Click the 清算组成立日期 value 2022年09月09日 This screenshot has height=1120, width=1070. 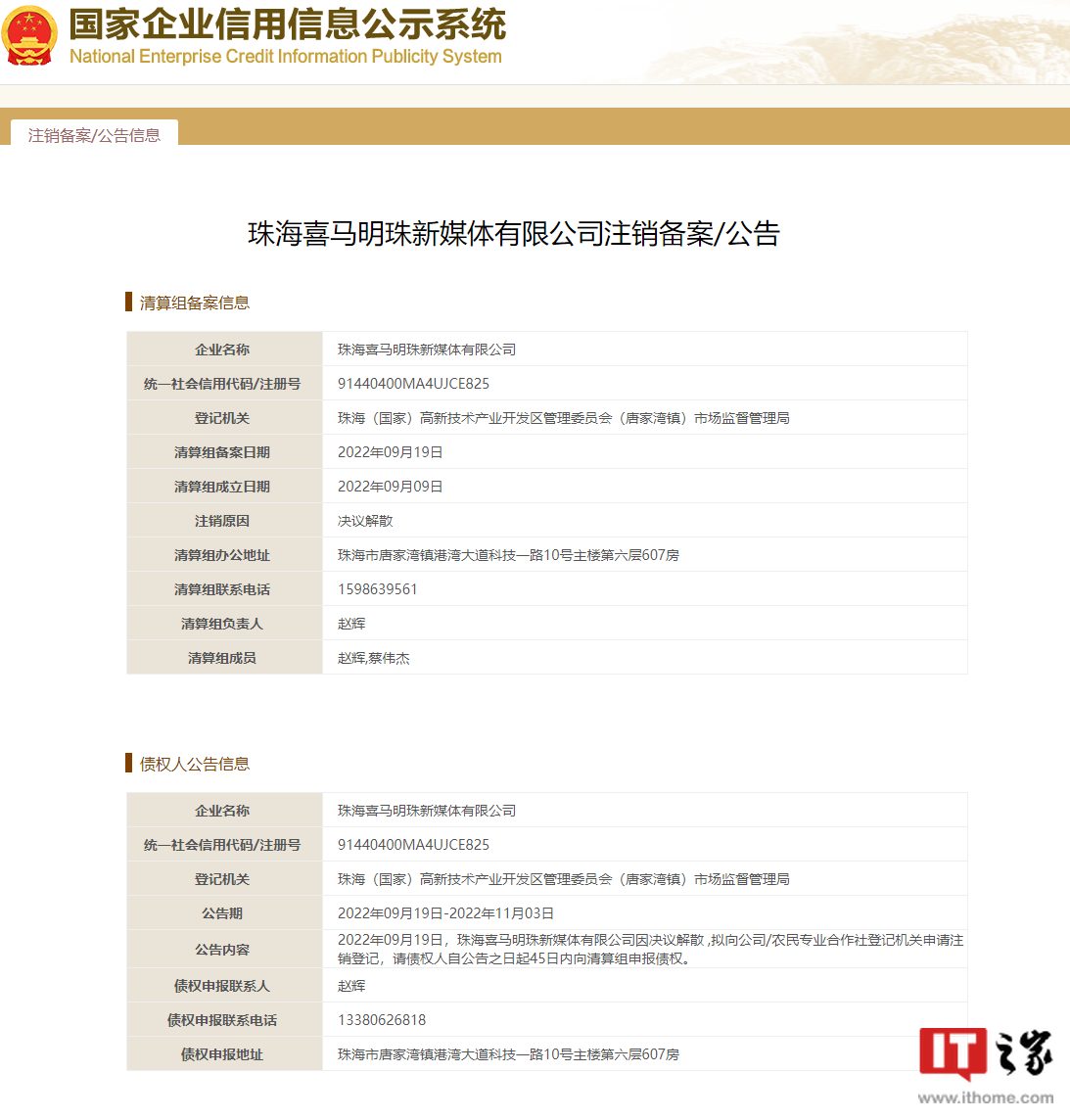pyautogui.click(x=390, y=487)
